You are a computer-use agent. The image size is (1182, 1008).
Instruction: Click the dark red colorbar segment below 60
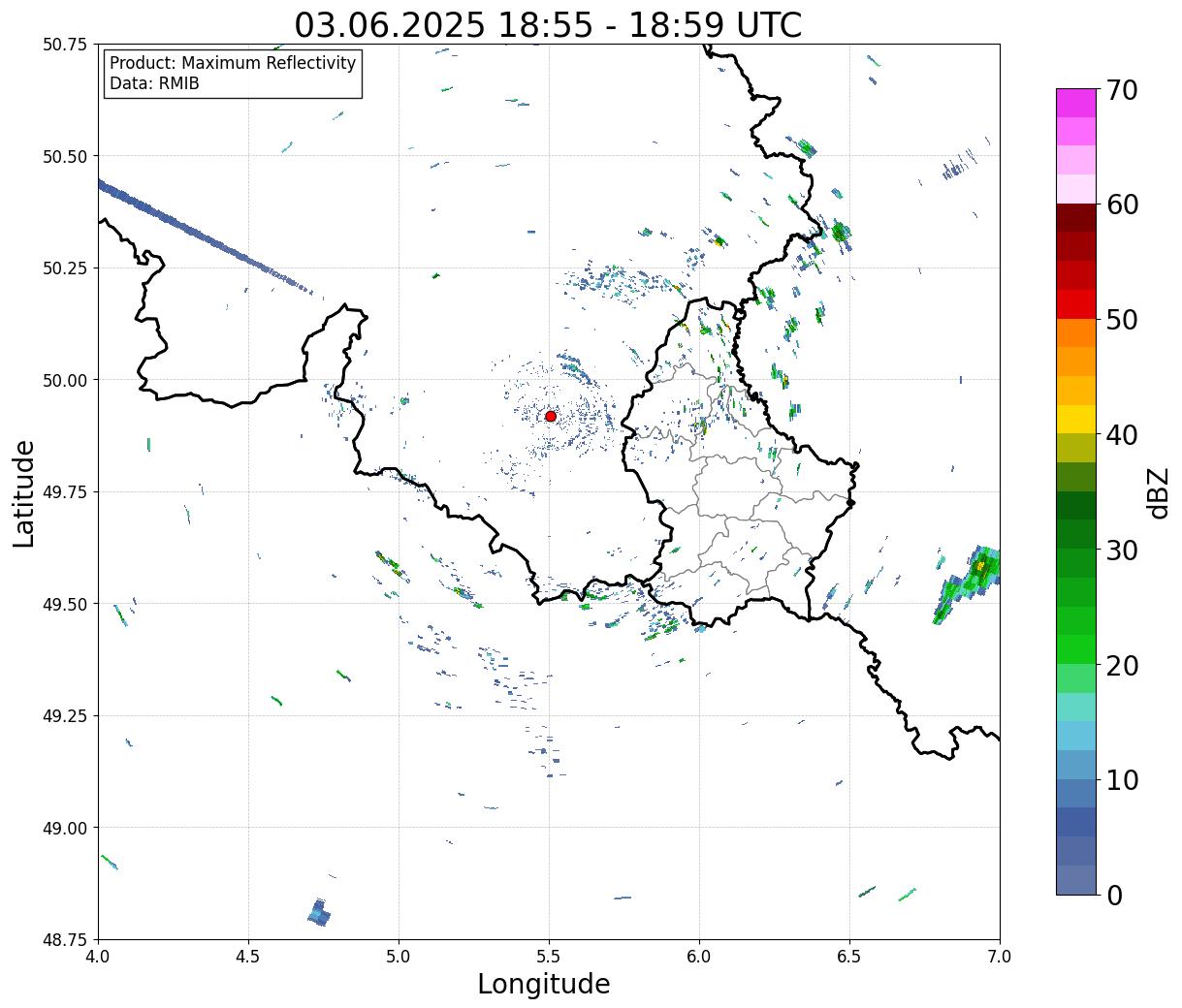[1076, 217]
